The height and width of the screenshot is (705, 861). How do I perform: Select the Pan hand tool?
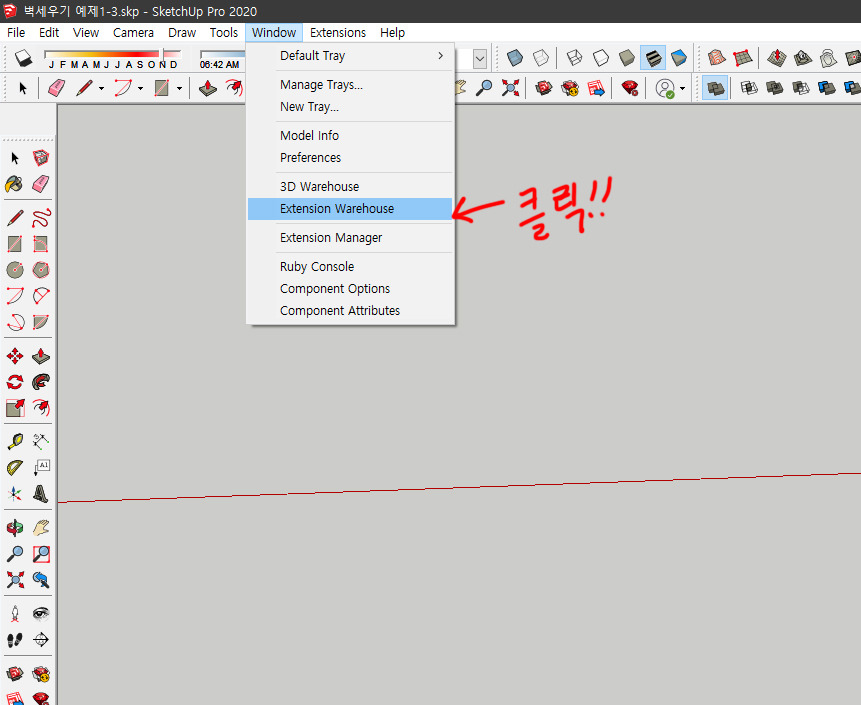41,527
